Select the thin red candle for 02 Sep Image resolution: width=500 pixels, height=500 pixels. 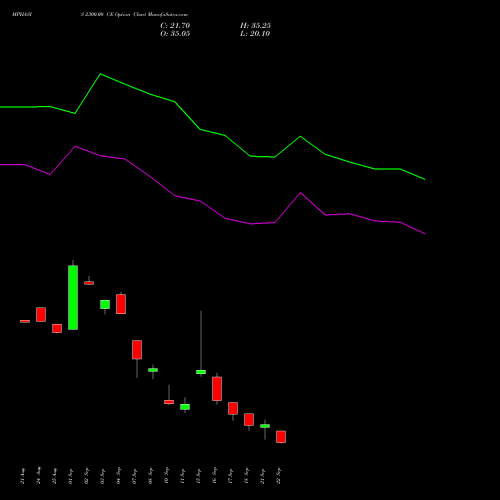pos(89,283)
